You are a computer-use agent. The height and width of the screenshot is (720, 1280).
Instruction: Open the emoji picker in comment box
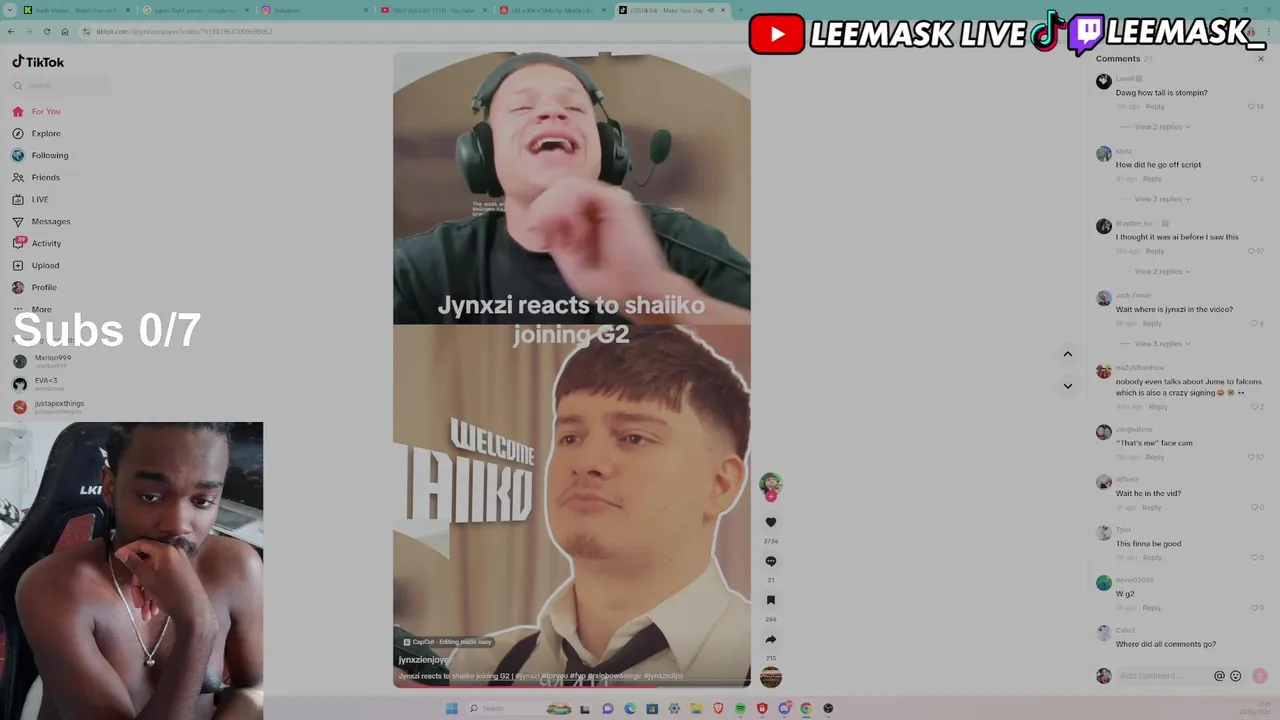click(x=1236, y=676)
